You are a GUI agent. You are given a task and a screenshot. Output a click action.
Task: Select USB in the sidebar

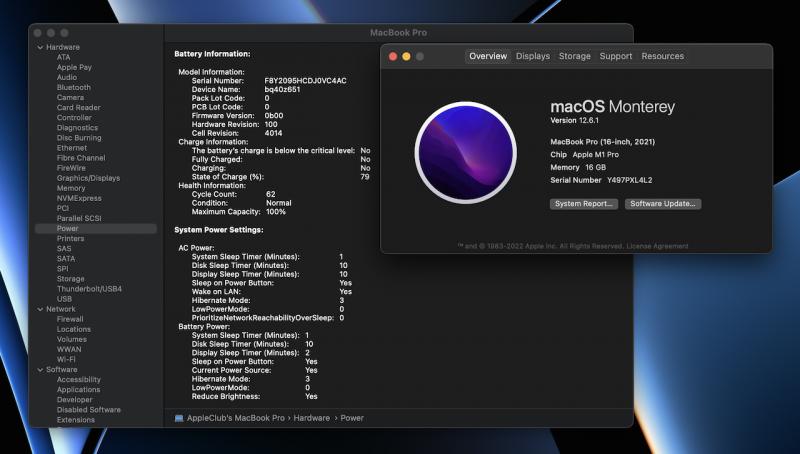64,299
